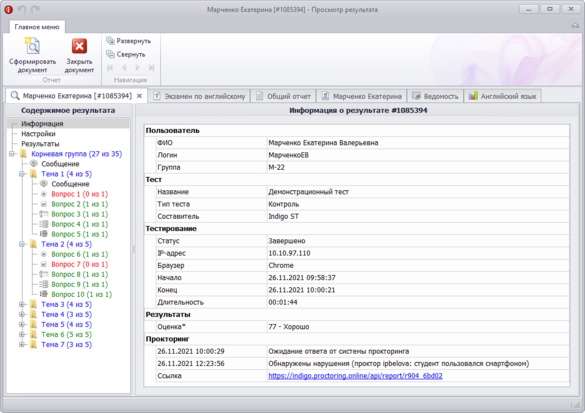
Task: Click the red application info icon in the title bar
Action: [x=8, y=10]
